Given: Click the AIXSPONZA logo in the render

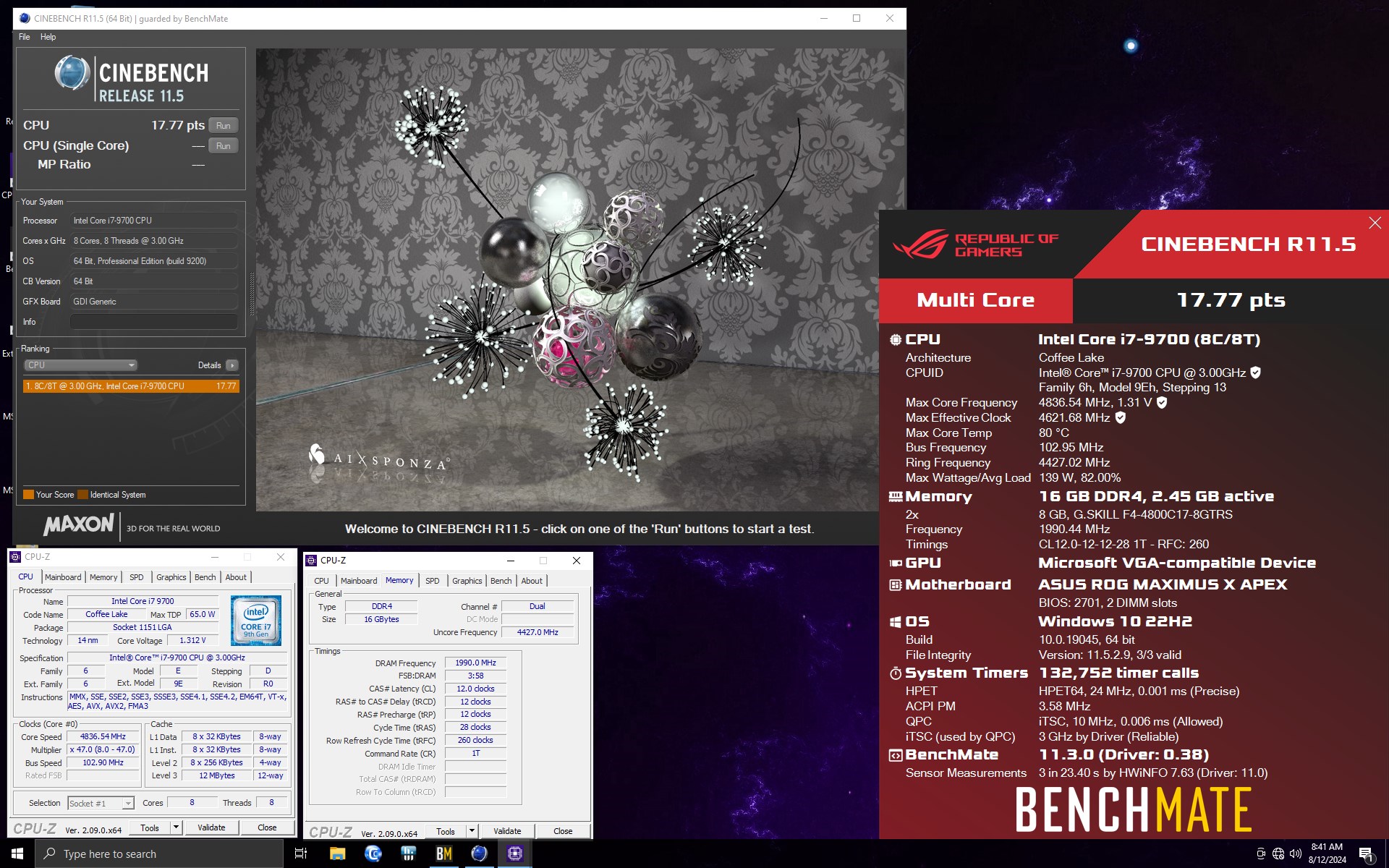Looking at the screenshot, I should [x=379, y=459].
